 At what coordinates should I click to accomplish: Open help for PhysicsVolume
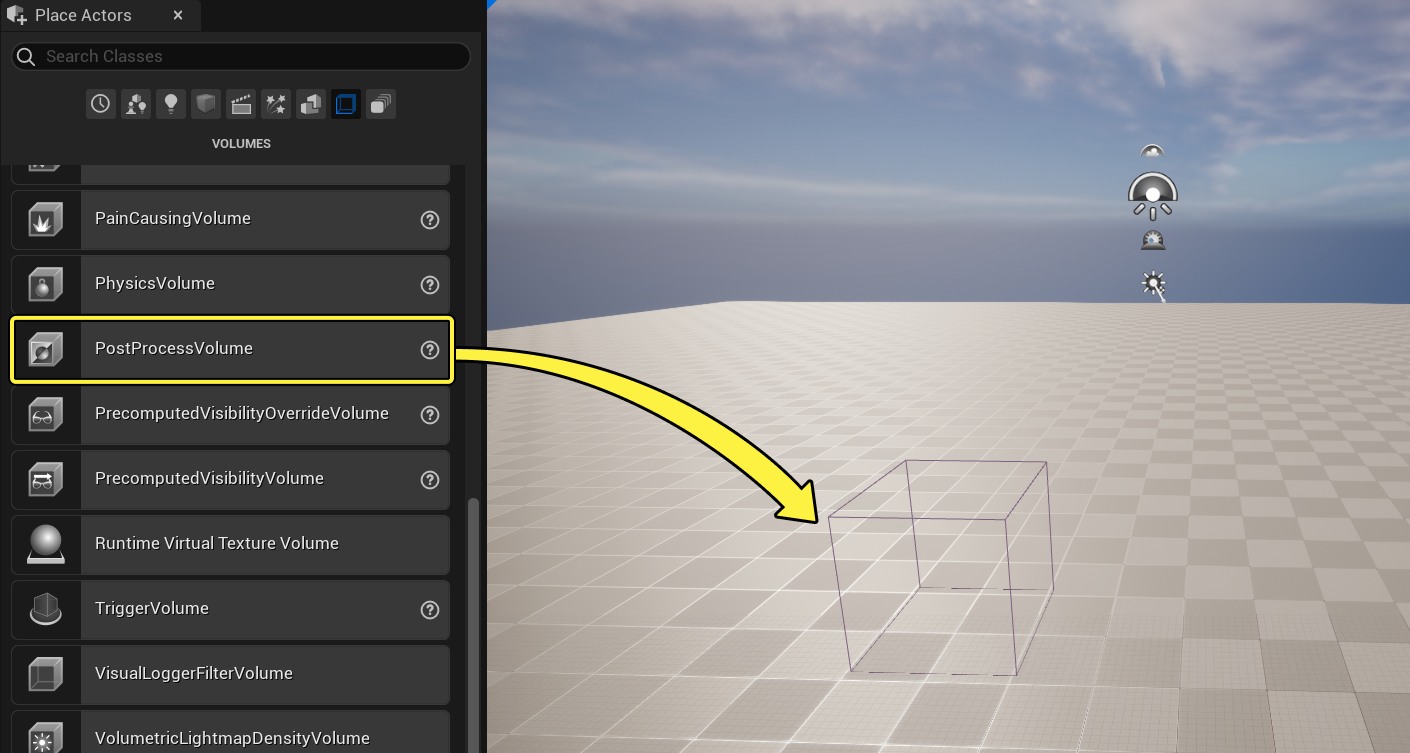pos(430,284)
